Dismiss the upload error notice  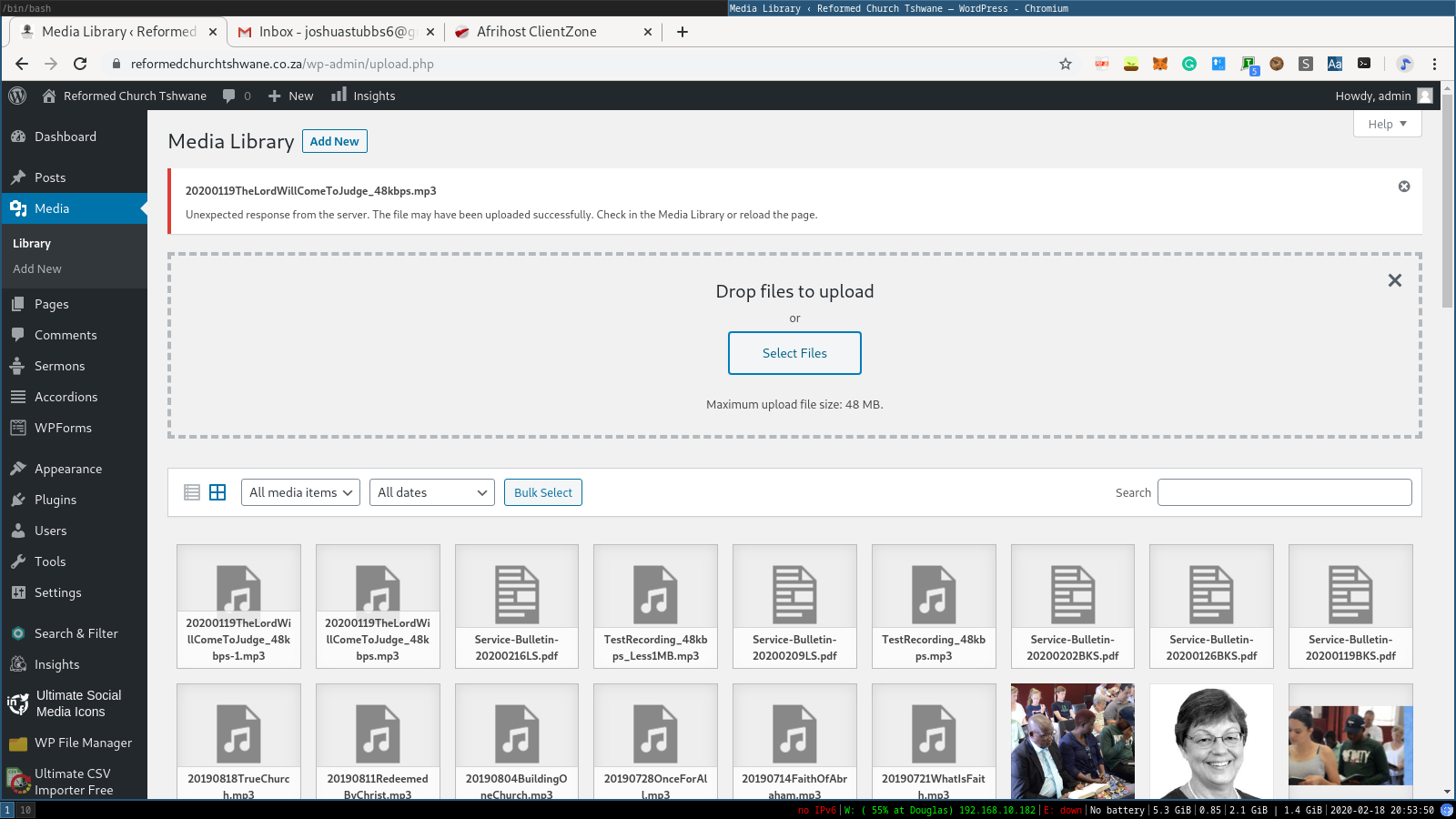pyautogui.click(x=1404, y=187)
